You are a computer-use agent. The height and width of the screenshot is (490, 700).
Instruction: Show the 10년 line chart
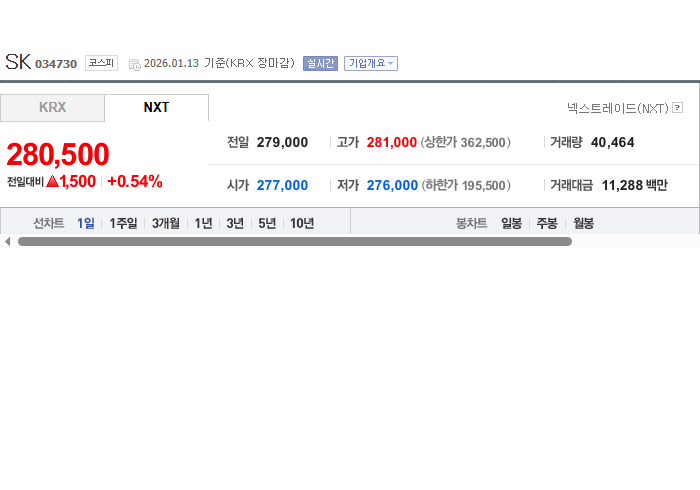(x=302, y=223)
